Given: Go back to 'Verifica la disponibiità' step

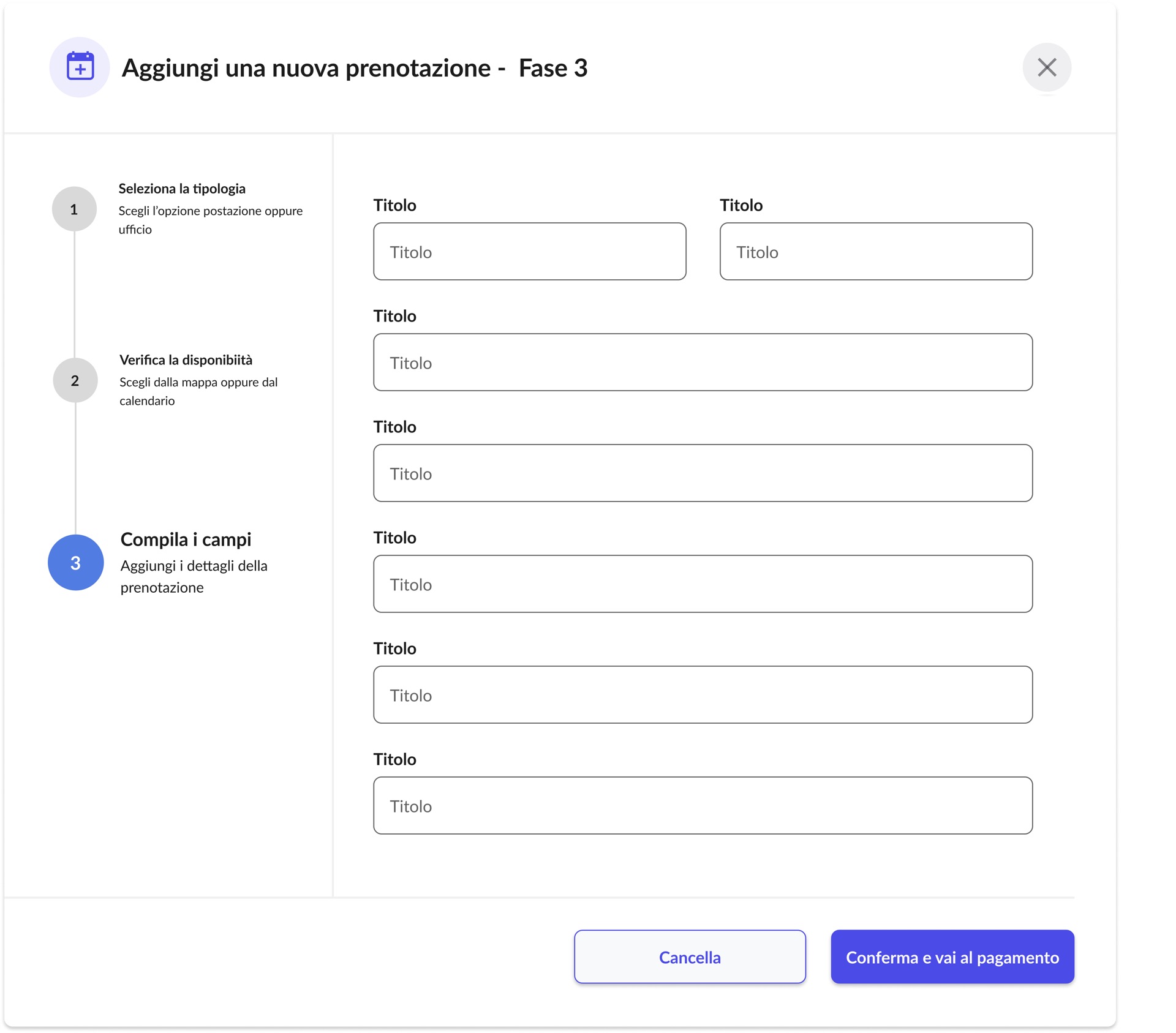Looking at the screenshot, I should coord(186,359).
